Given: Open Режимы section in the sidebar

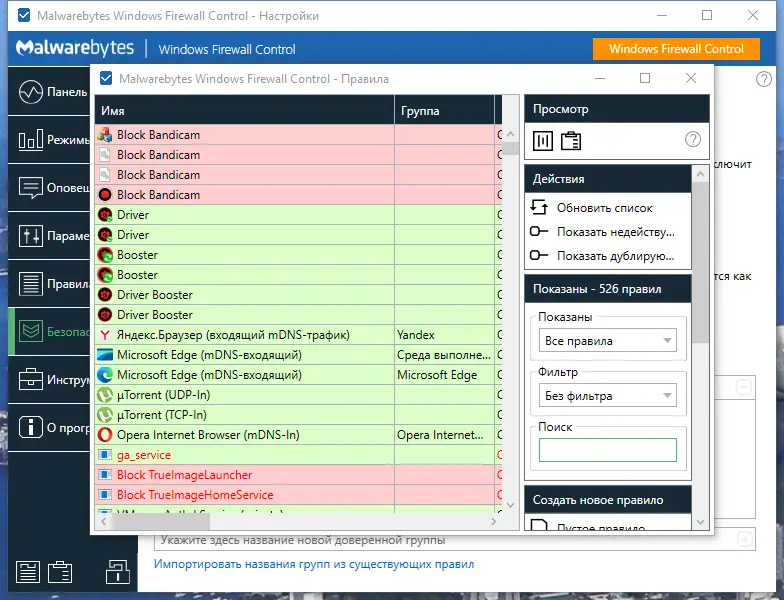Looking at the screenshot, I should coord(49,140).
